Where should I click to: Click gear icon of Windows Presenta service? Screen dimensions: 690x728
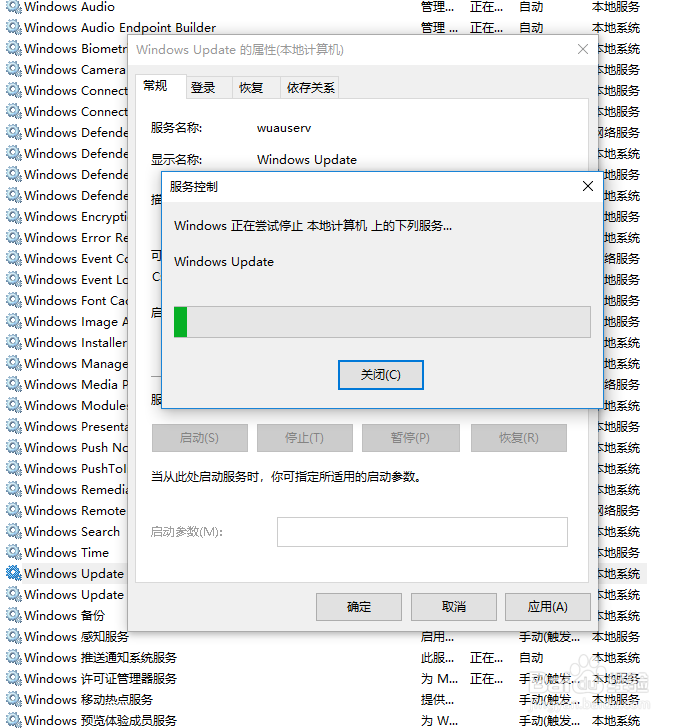point(13,426)
